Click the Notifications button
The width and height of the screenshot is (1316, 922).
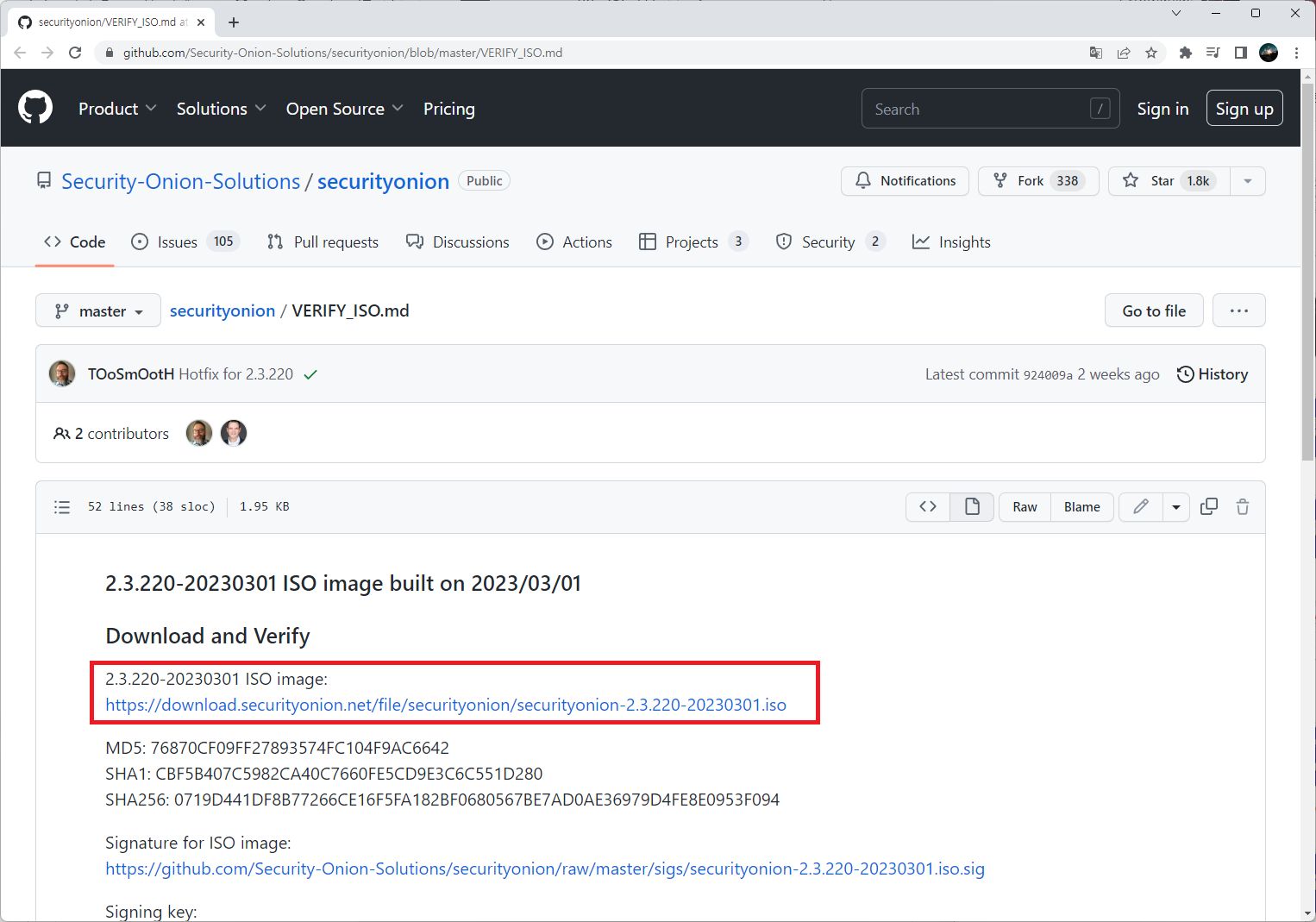pos(905,181)
